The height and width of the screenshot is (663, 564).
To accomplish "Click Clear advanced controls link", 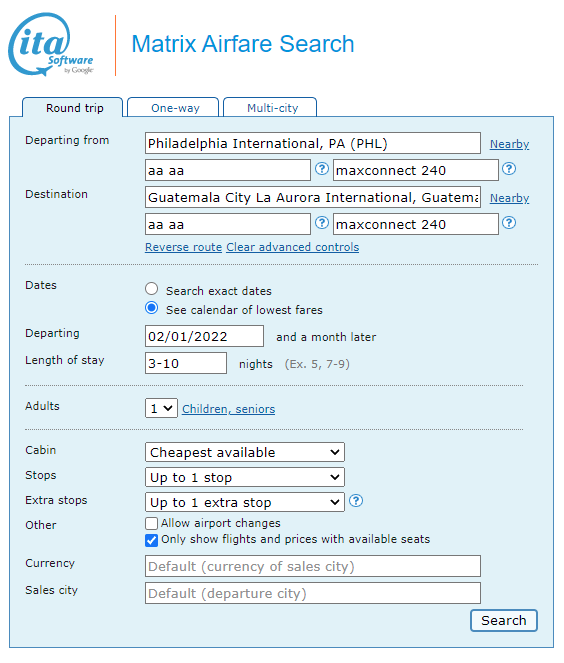I will coord(293,247).
